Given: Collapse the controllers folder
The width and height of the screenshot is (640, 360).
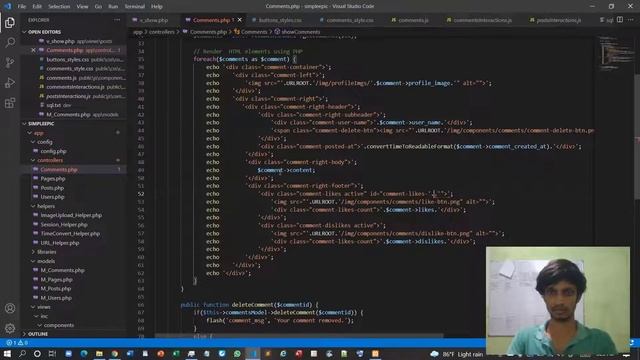Looking at the screenshot, I should [50, 160].
